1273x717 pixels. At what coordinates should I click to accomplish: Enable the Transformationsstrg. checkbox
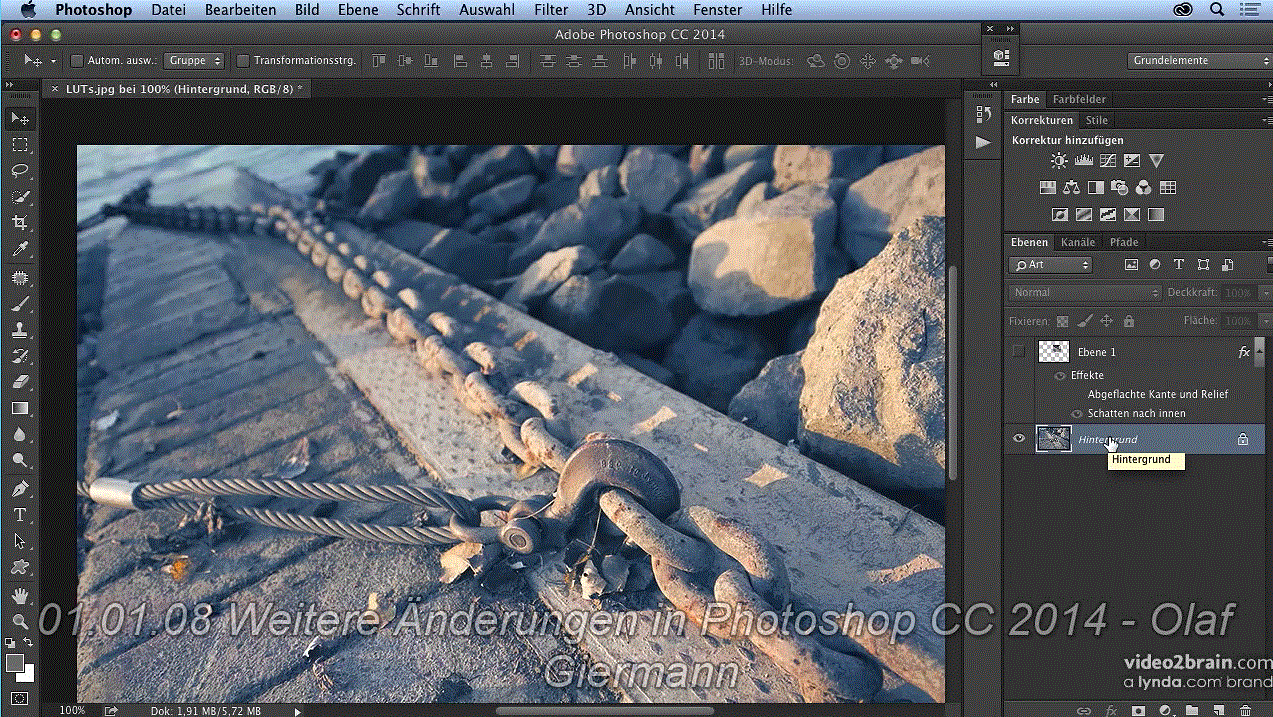tap(243, 61)
